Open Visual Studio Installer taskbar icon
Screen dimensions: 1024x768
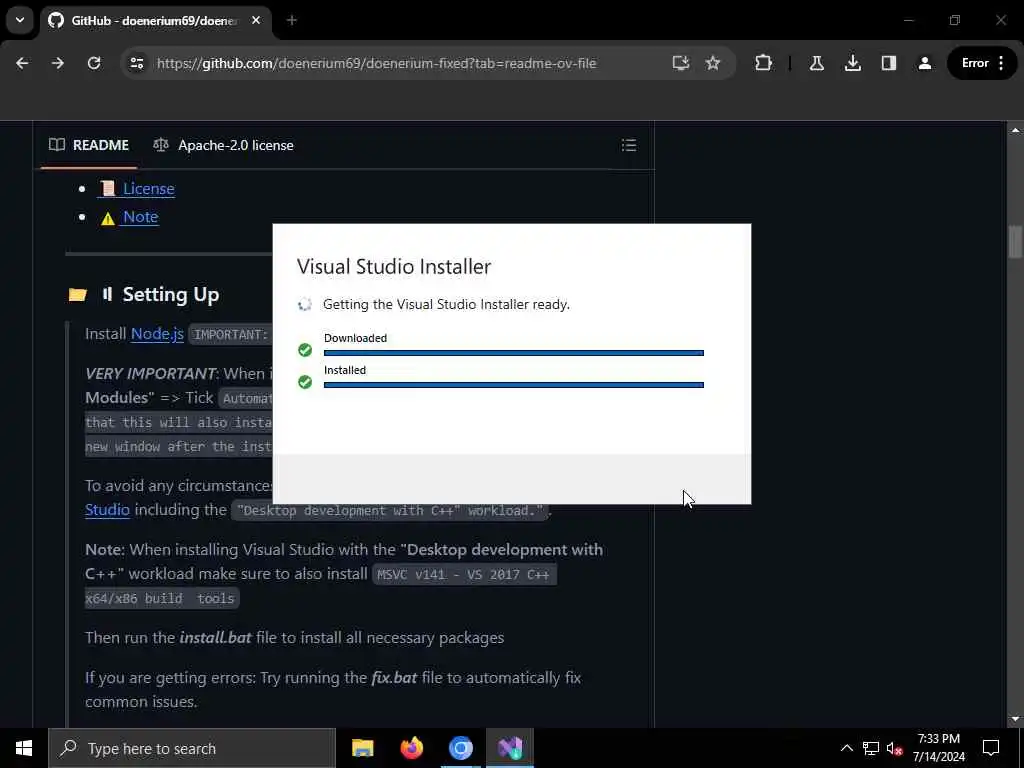pyautogui.click(x=509, y=748)
